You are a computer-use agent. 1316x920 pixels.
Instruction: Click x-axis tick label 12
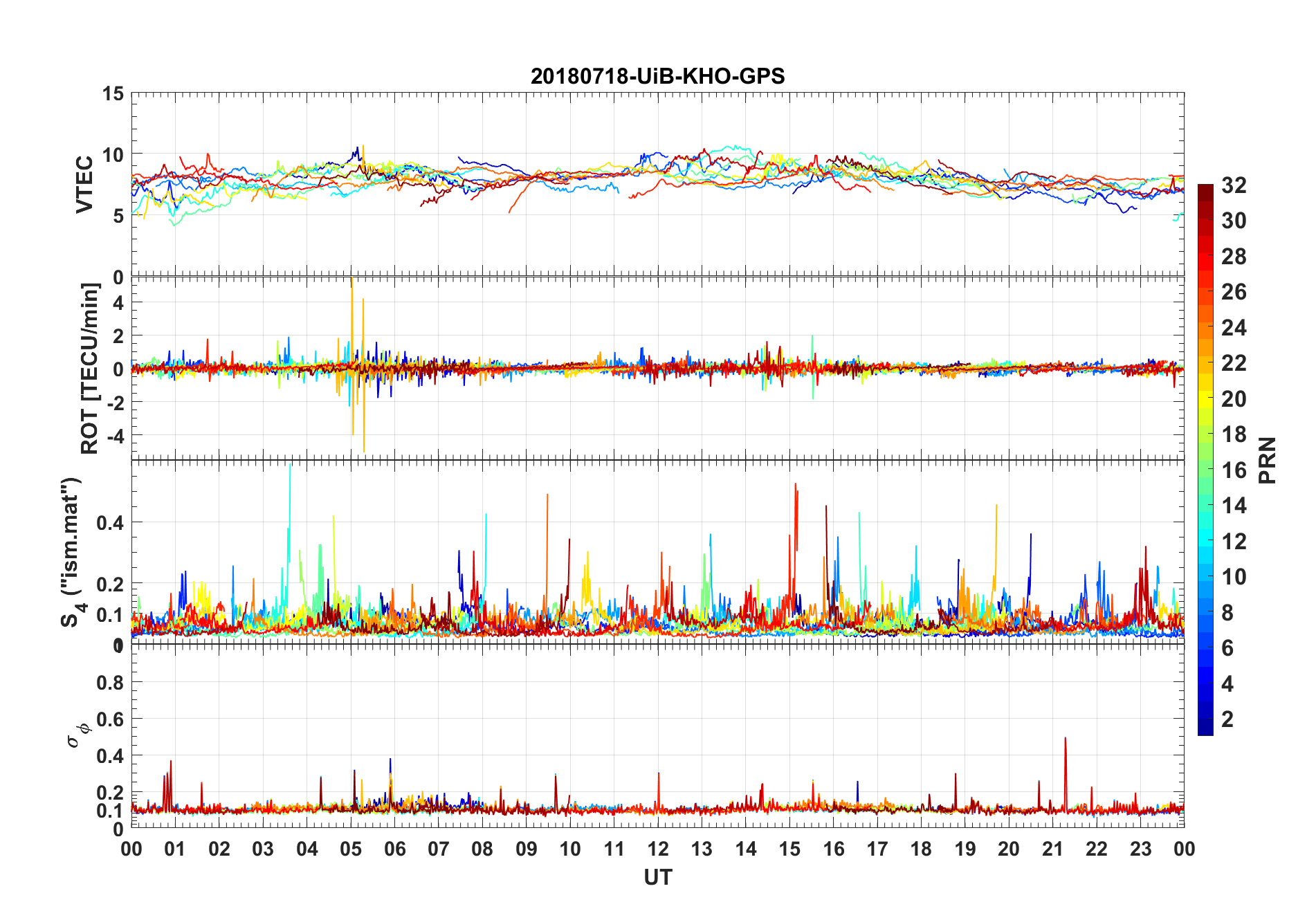pos(658,849)
